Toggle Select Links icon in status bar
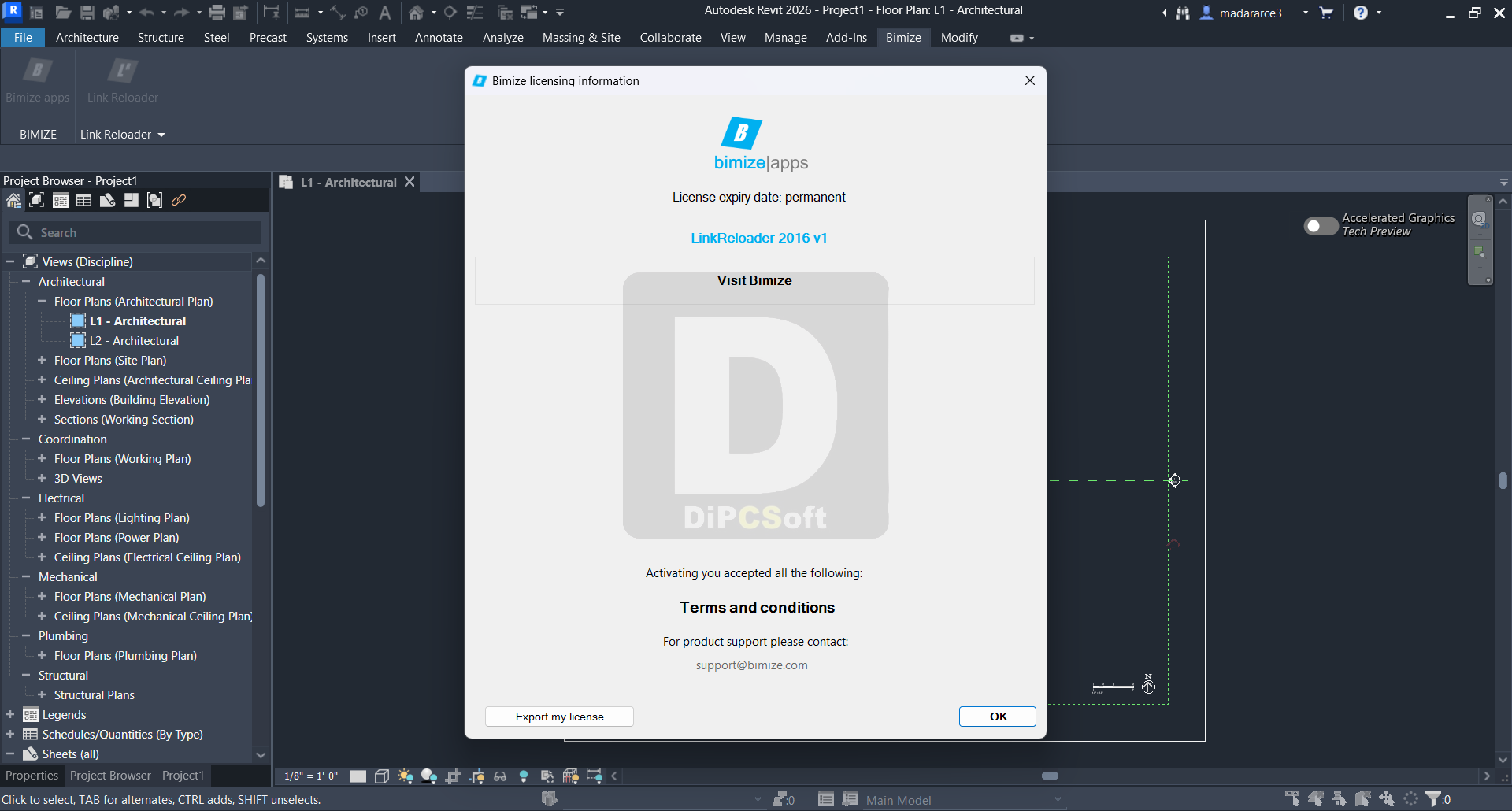 pos(1292,799)
